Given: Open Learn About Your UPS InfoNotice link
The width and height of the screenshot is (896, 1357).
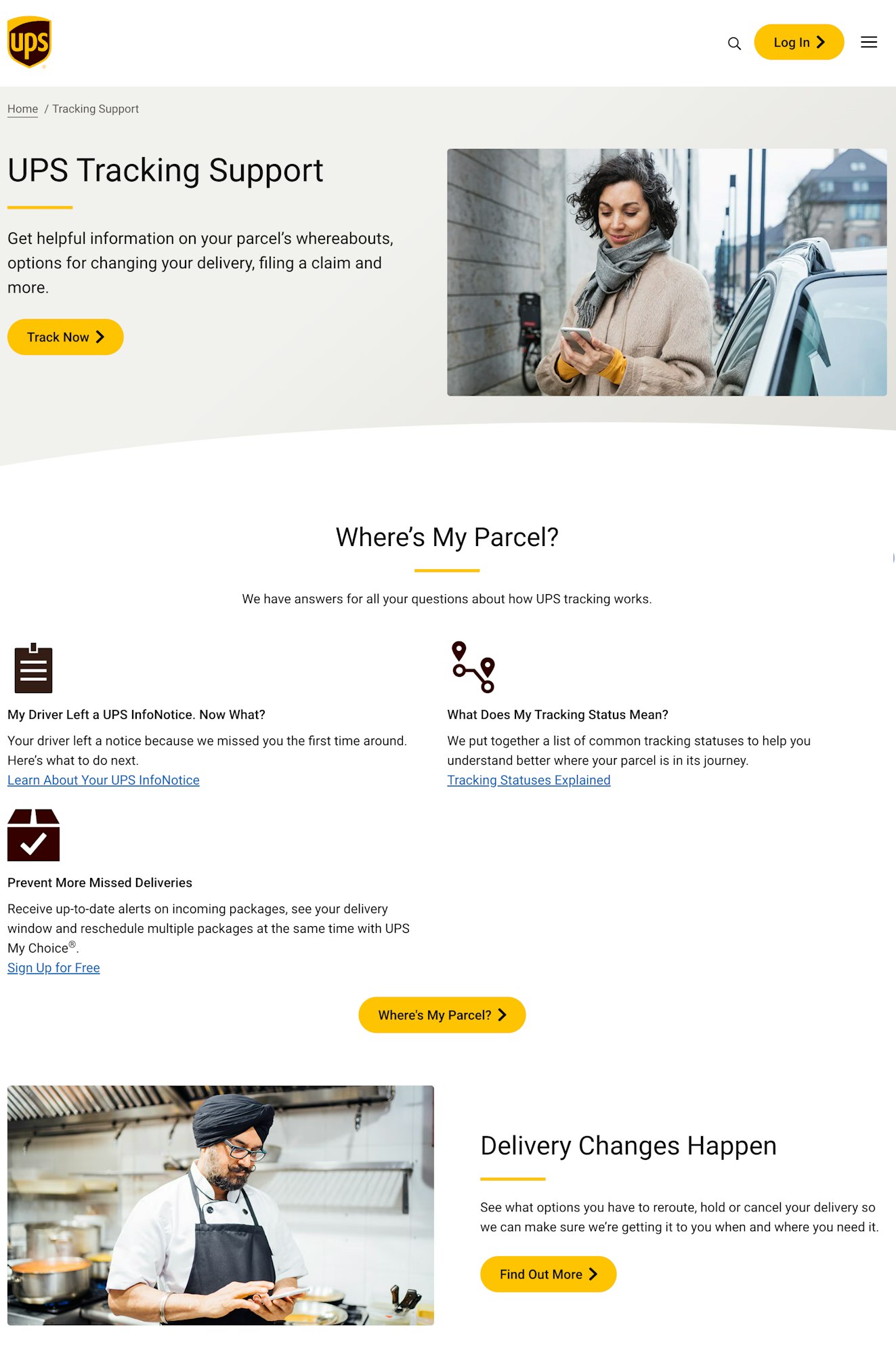Looking at the screenshot, I should [x=103, y=780].
